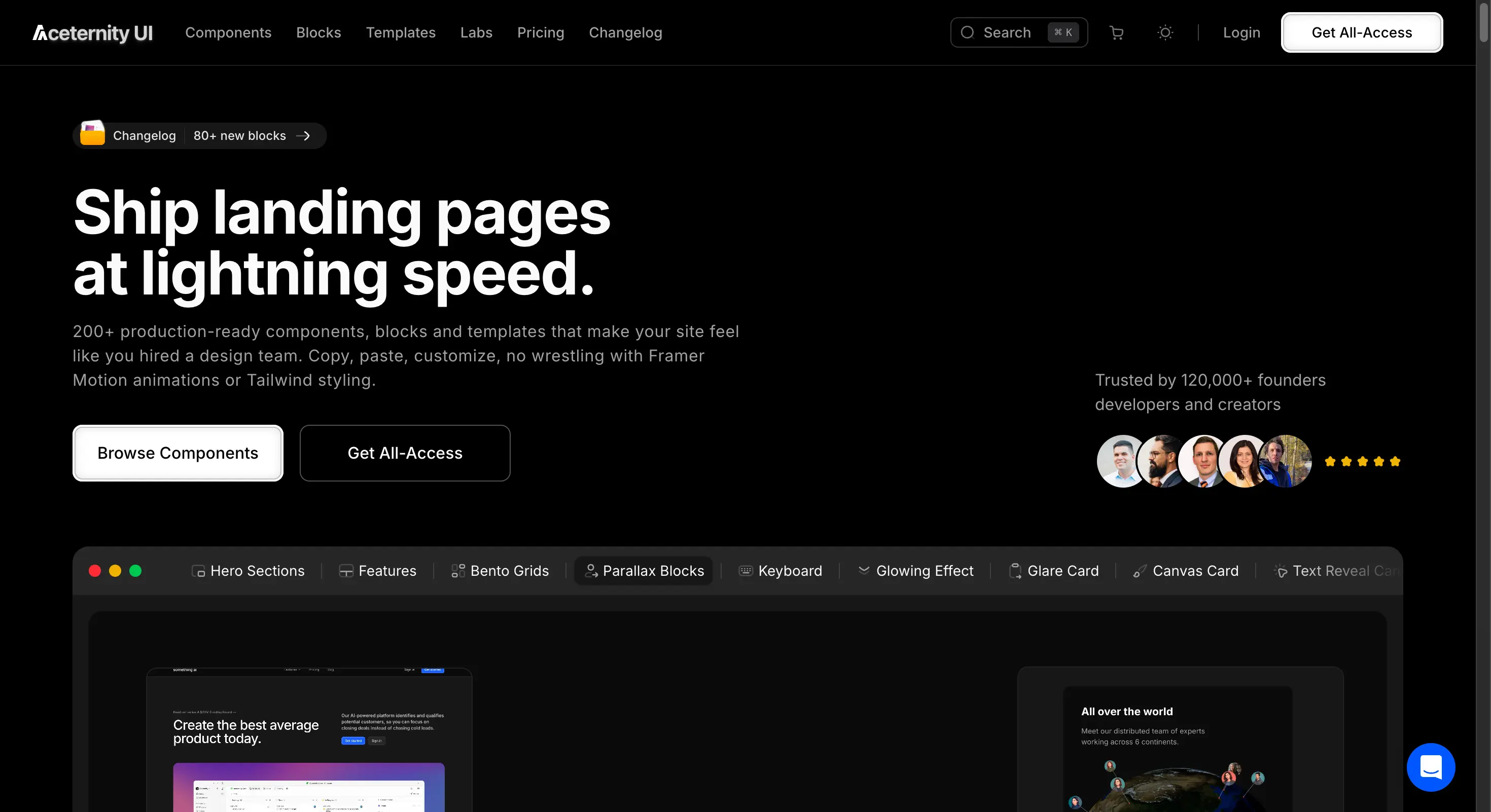Click the Canvas Card tab icon
The image size is (1491, 812).
[x=1140, y=571]
